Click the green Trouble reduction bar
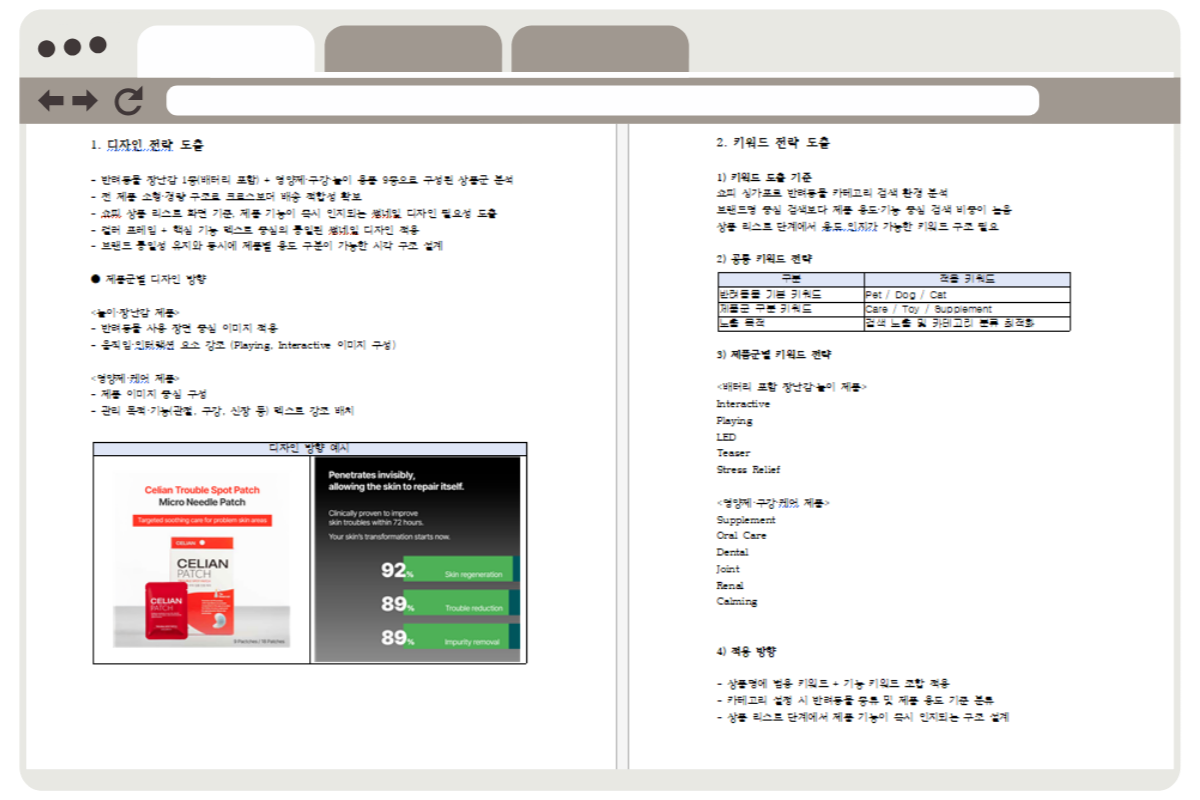Viewport: 1200px width, 800px height. [x=456, y=604]
